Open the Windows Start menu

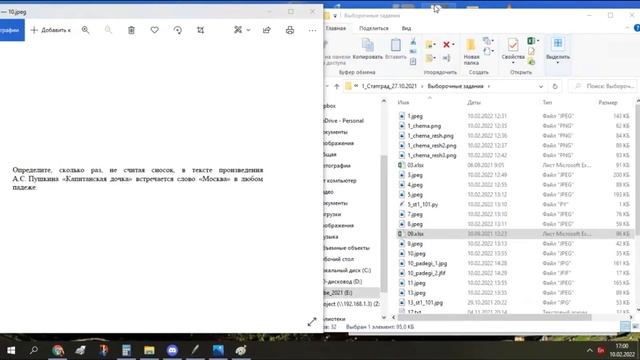pos(11,350)
